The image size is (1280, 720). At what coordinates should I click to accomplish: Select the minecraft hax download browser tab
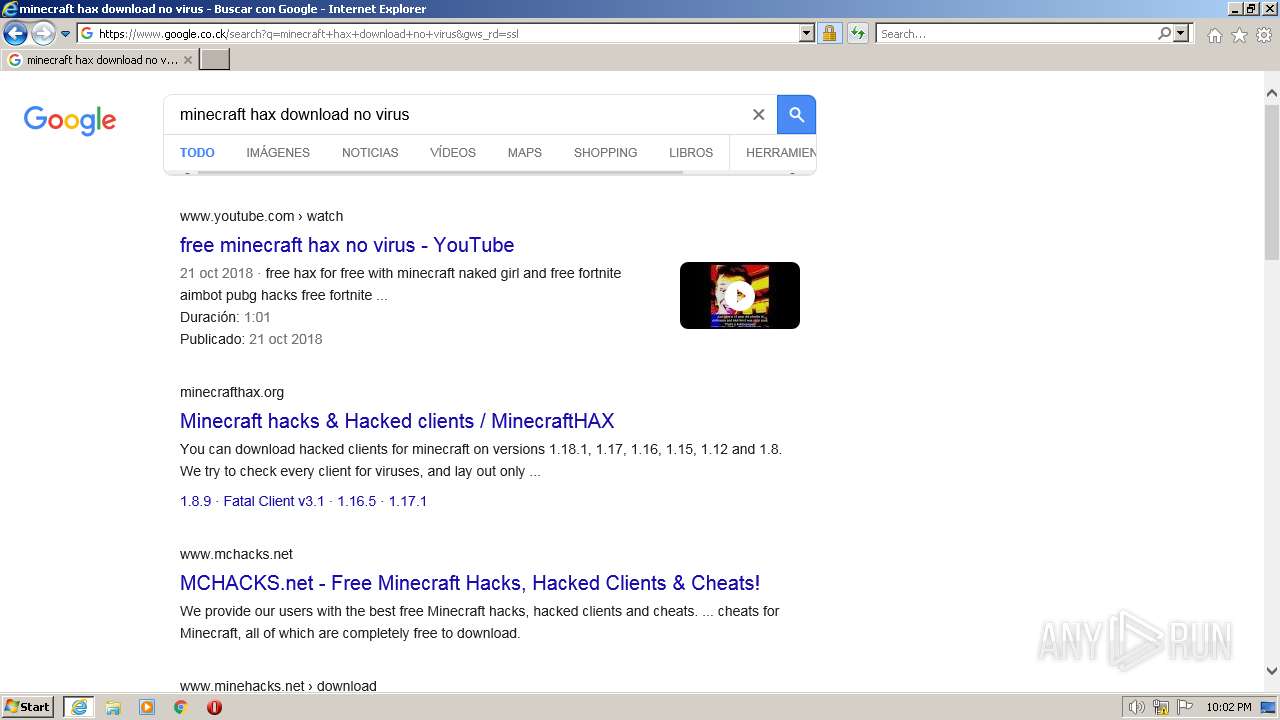coord(100,60)
